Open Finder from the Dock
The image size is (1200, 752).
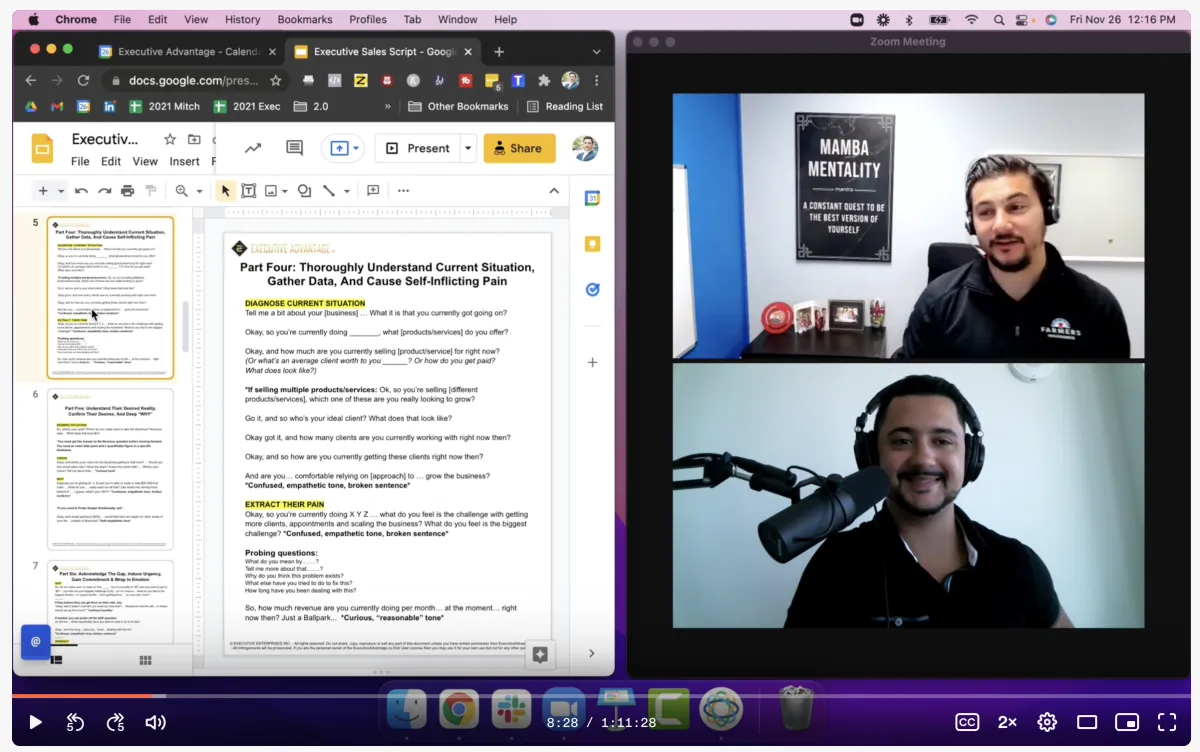pyautogui.click(x=406, y=709)
